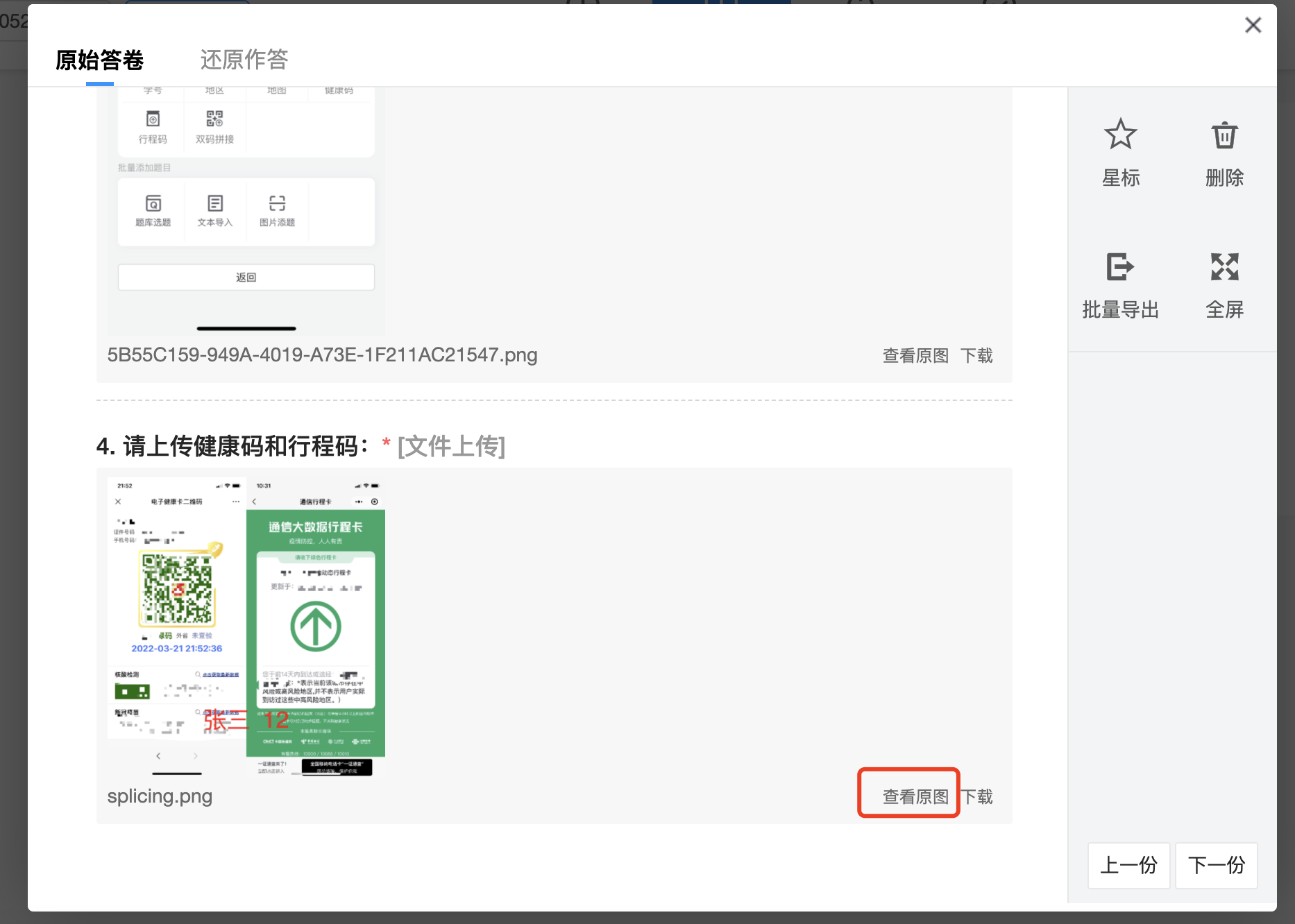This screenshot has height=924, width=1295.
Task: View original of 5B55C159 png file
Action: click(915, 356)
